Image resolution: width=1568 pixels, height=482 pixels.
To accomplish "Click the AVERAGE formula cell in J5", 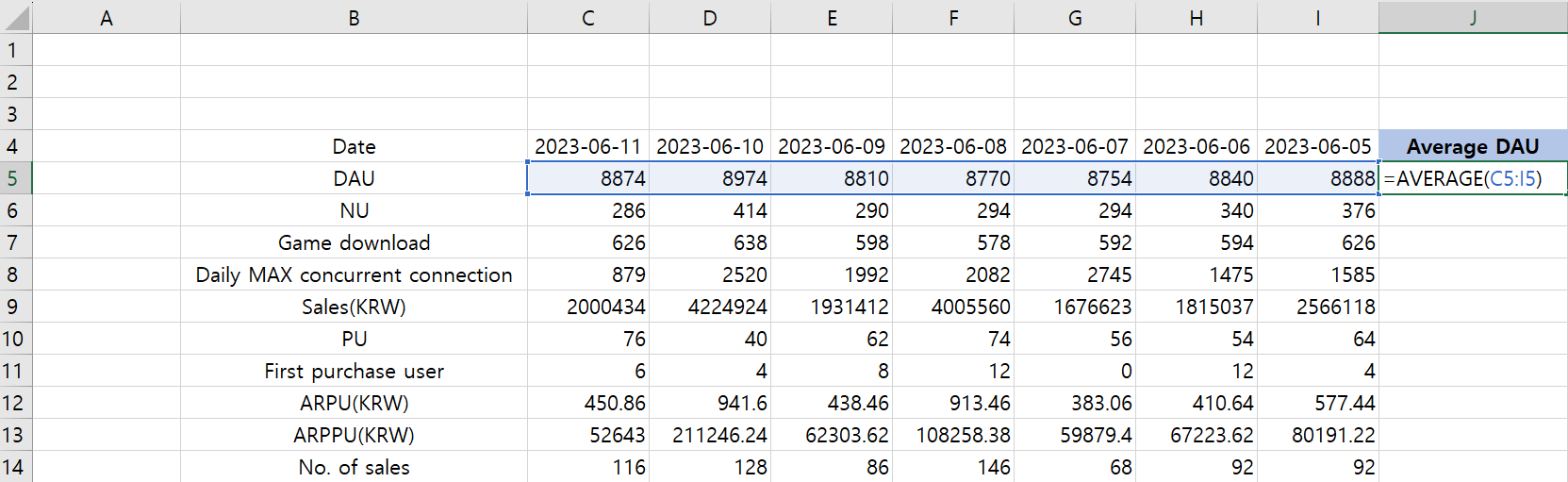I will point(1473,178).
